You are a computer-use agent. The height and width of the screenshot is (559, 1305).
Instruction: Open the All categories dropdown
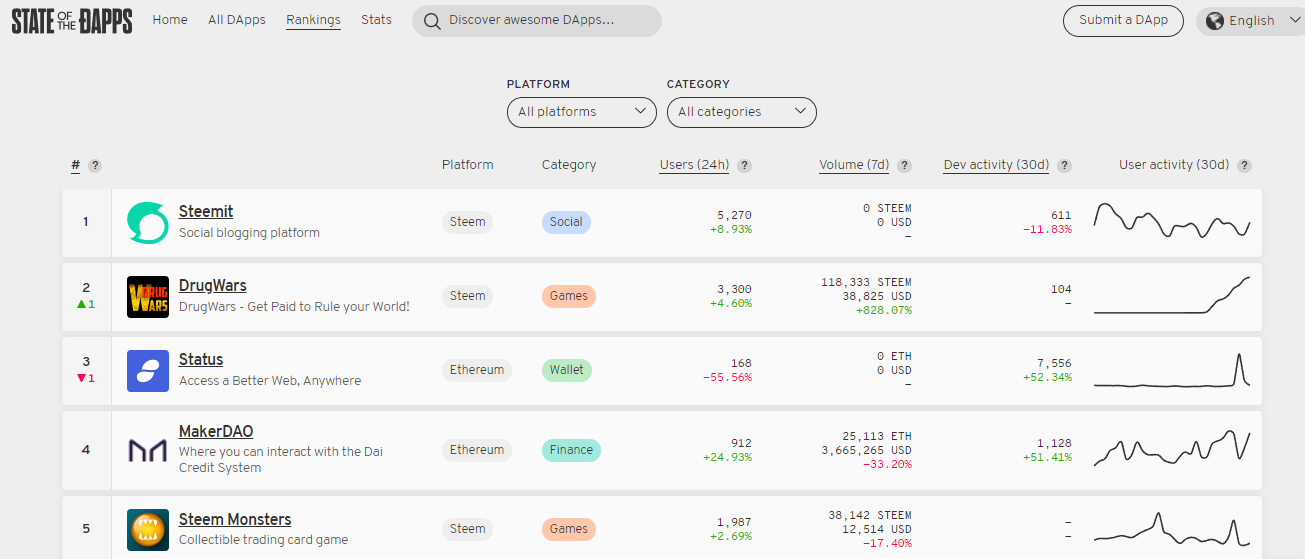coord(742,112)
